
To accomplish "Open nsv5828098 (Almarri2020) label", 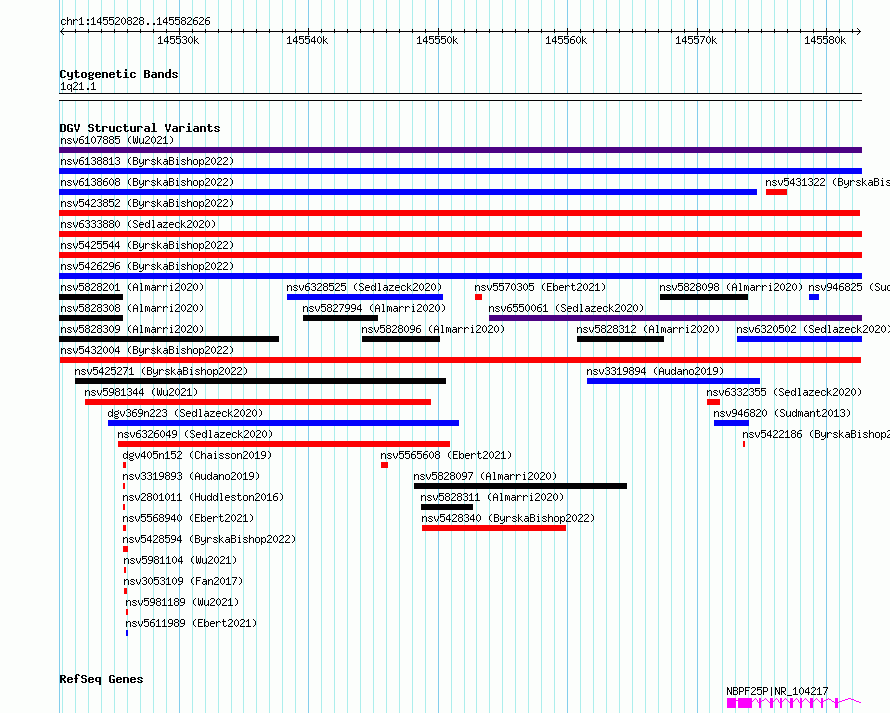I will (731, 287).
